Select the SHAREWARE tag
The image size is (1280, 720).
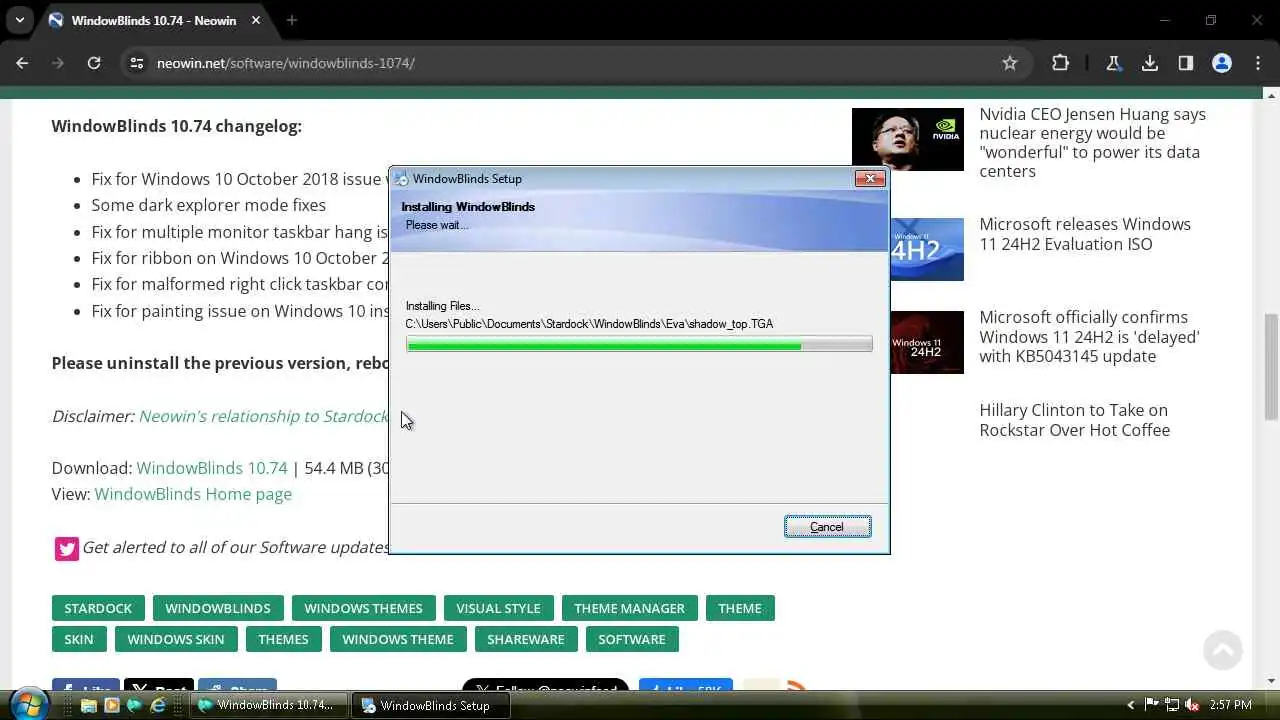[x=526, y=639]
